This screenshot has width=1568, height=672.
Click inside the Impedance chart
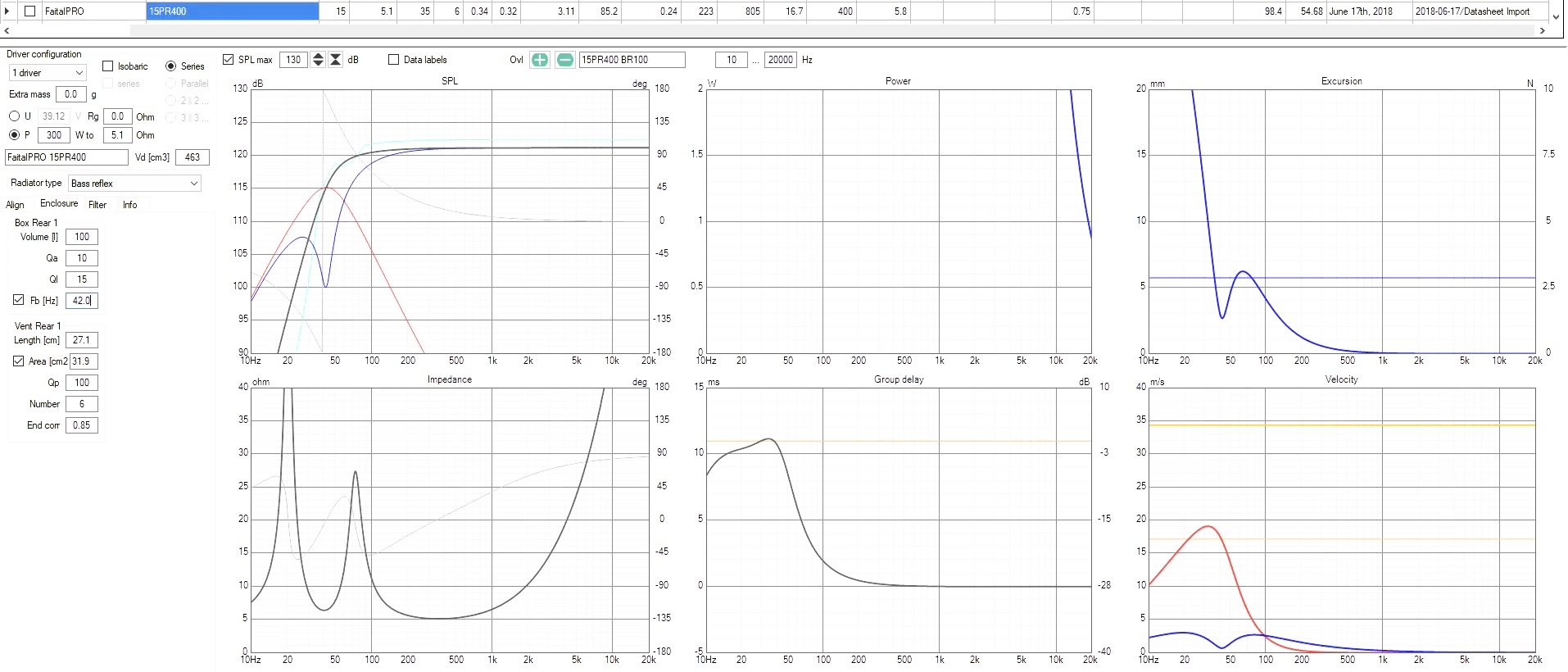tap(450, 520)
